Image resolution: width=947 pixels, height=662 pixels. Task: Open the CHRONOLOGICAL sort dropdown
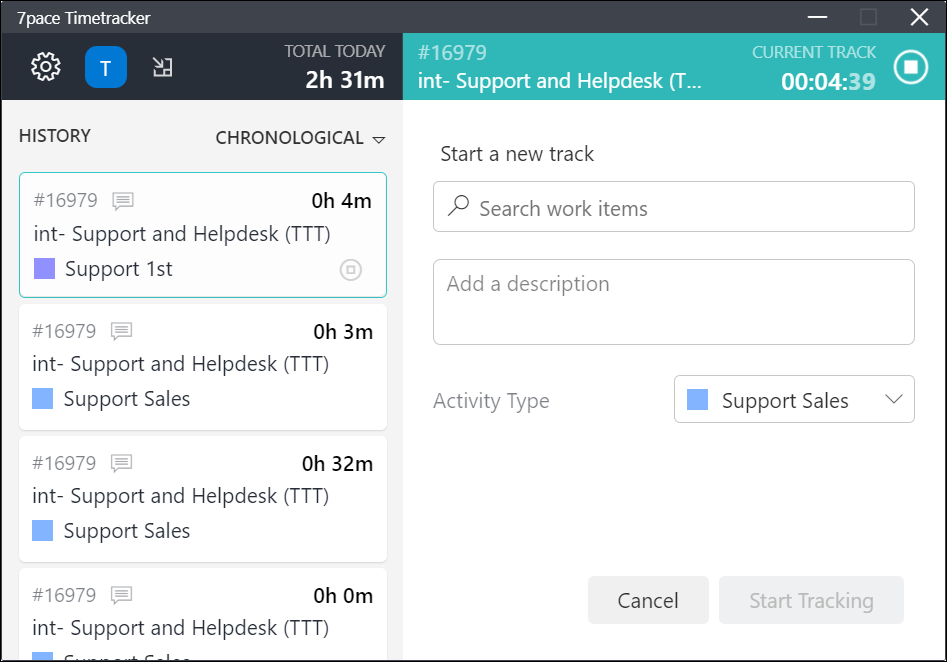point(300,138)
